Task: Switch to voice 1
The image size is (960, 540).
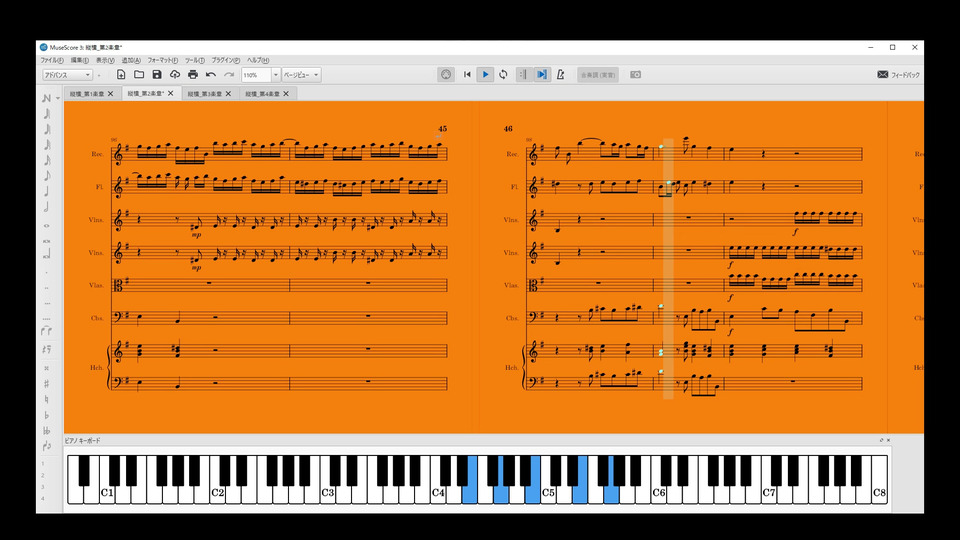Action: 43,464
